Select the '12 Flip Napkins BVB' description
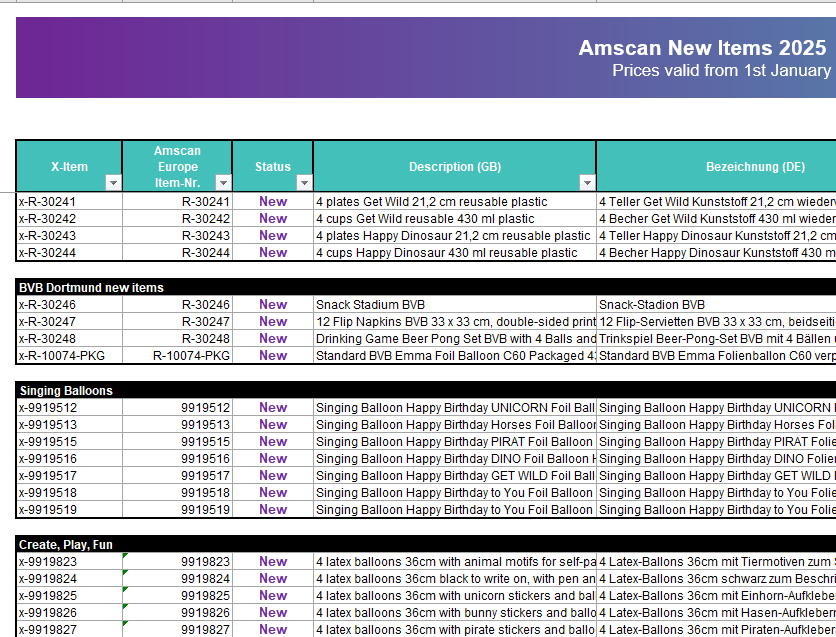Screen dimensions: 836x637 click(x=455, y=321)
